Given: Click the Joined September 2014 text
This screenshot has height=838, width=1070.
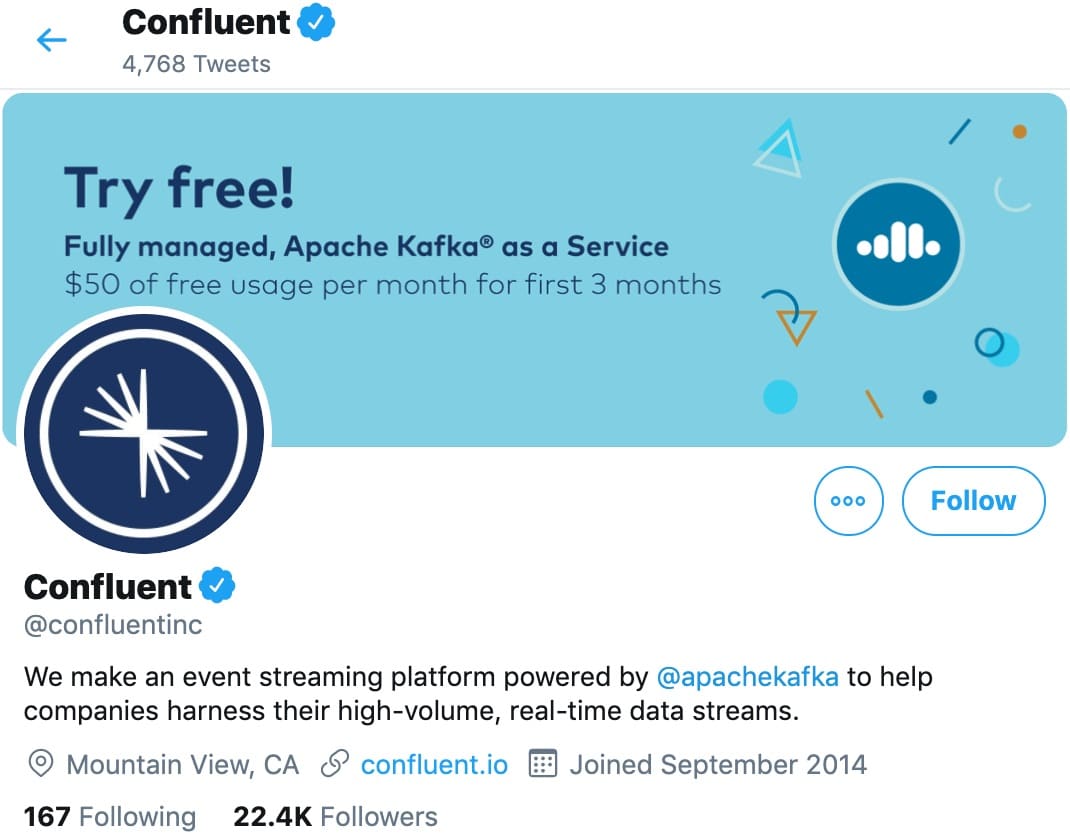Looking at the screenshot, I should (x=719, y=764).
